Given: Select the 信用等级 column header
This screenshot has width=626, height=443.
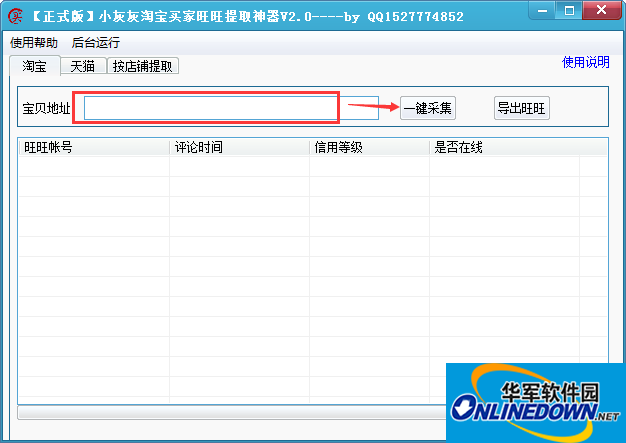Looking at the screenshot, I should tap(369, 147).
